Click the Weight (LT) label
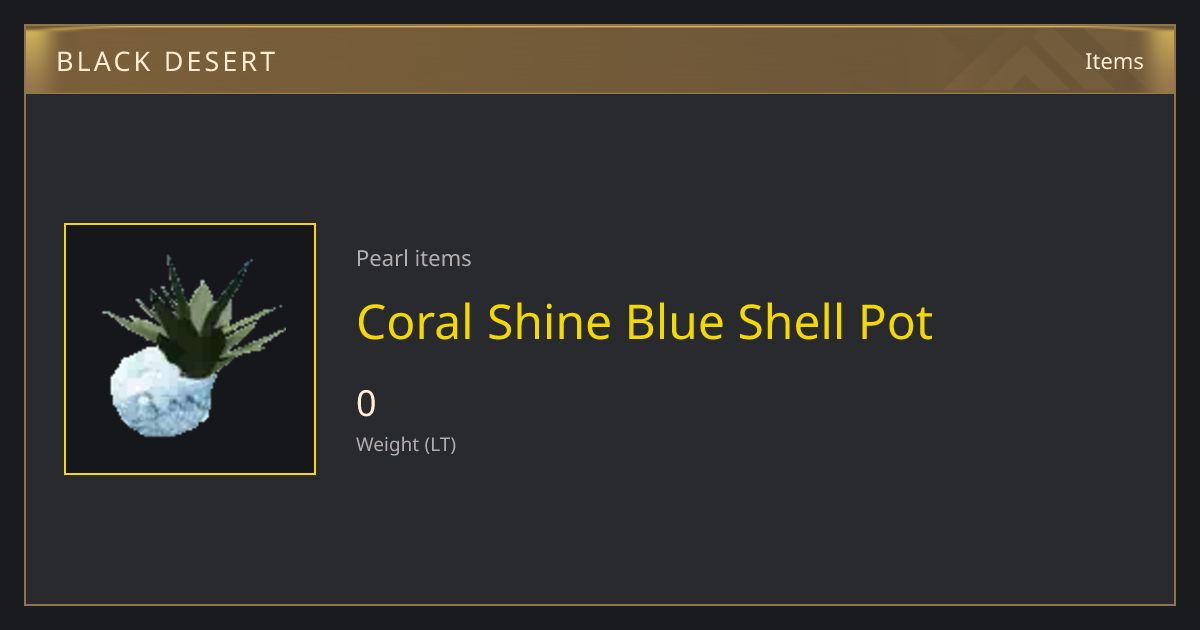The width and height of the screenshot is (1200, 630). pos(406,444)
